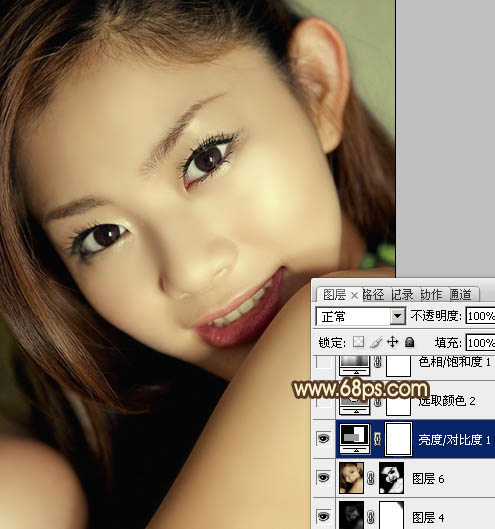Select the 色相/饱和度 1 layer mask
Screen dimensions: 495x529
pyautogui.click(x=398, y=365)
